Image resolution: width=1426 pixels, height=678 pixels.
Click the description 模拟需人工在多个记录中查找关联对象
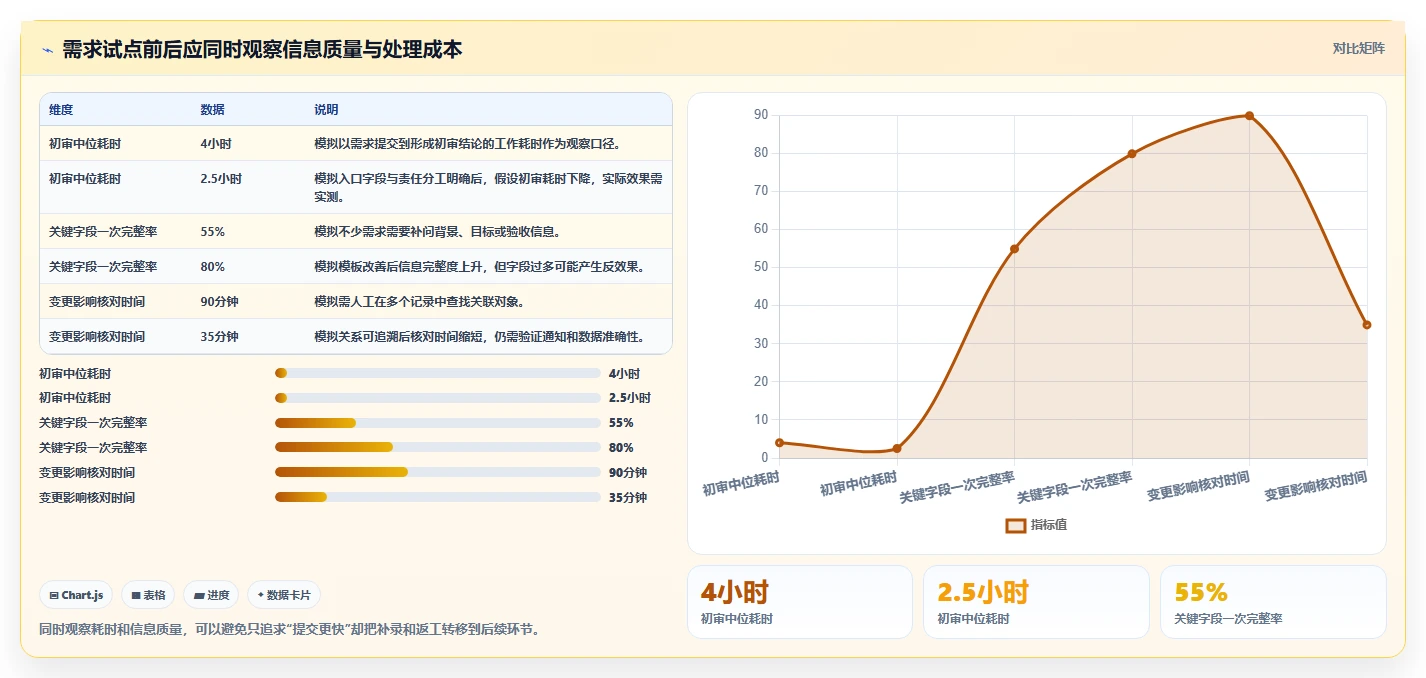(419, 302)
